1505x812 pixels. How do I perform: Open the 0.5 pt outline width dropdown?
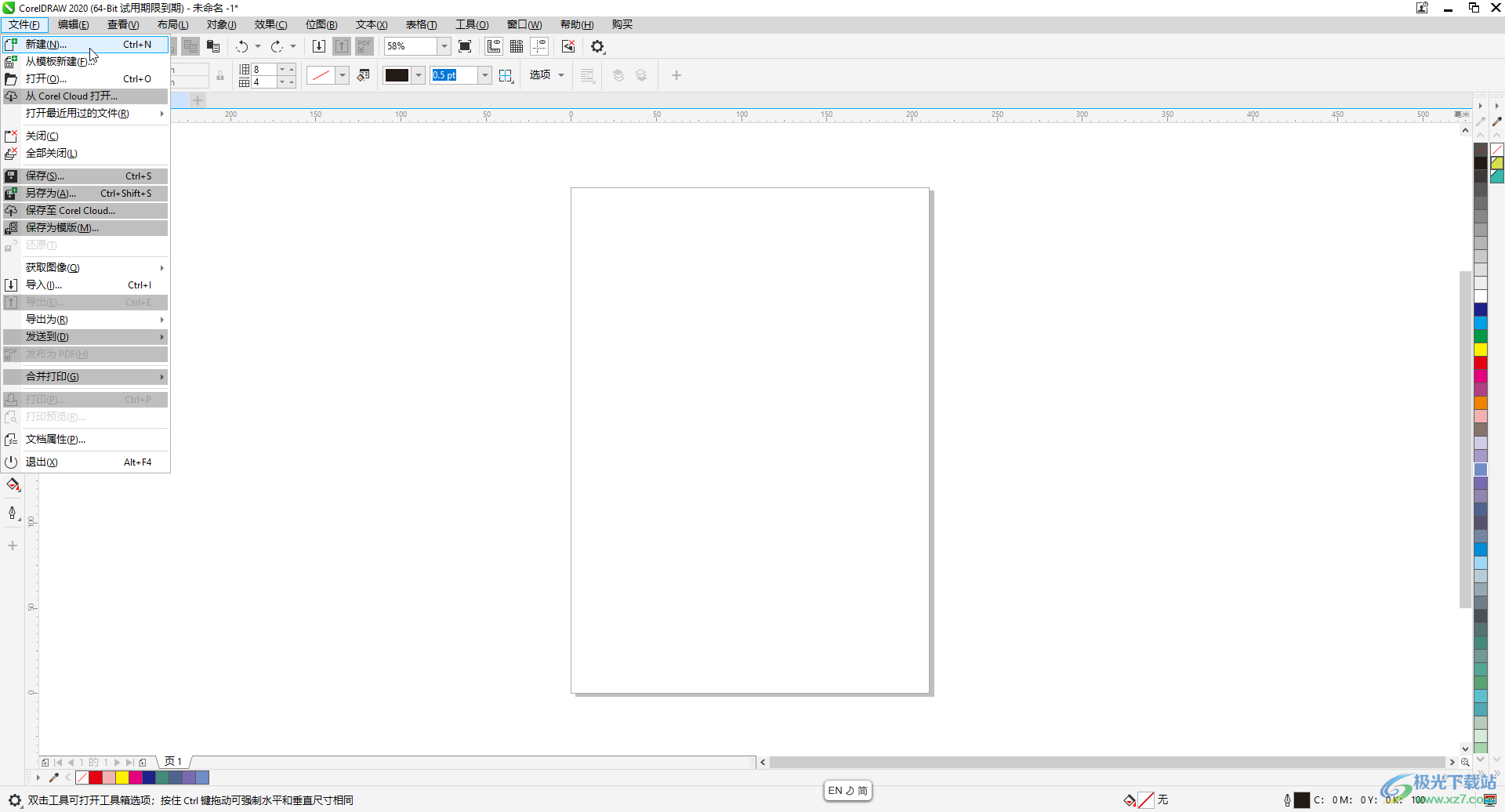pyautogui.click(x=485, y=75)
